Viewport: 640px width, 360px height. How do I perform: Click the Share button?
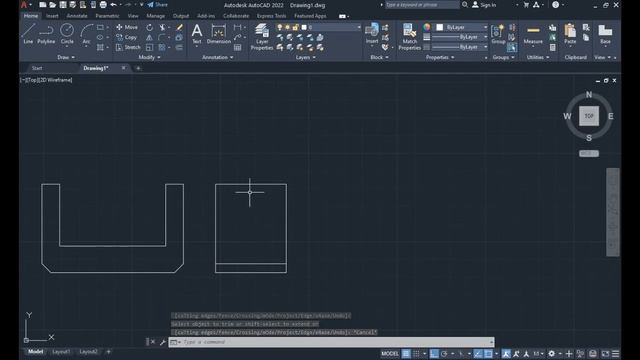158,5
